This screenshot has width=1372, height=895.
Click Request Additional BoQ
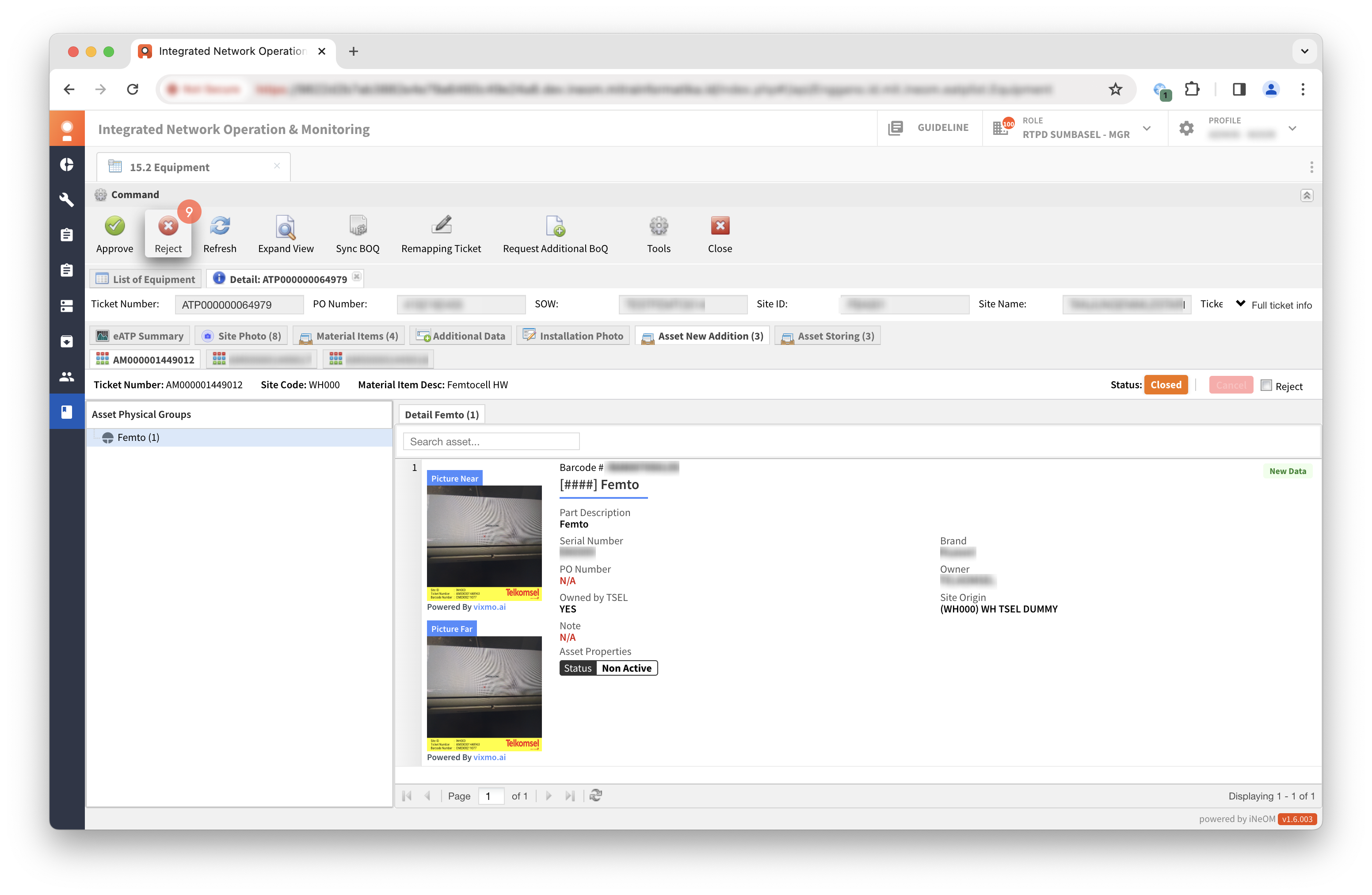[x=555, y=234]
